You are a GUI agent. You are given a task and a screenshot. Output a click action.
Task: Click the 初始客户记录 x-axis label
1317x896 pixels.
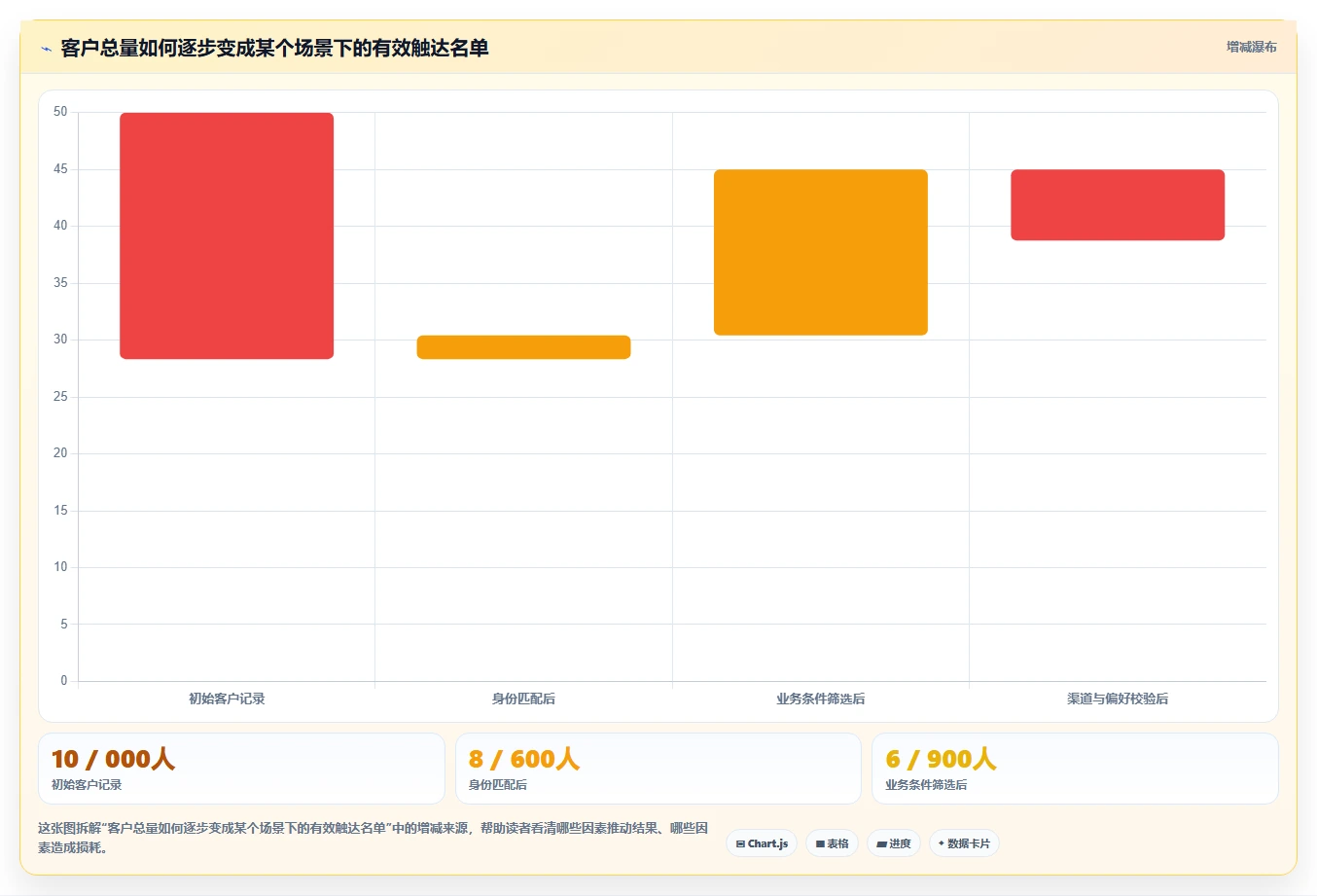click(x=227, y=699)
